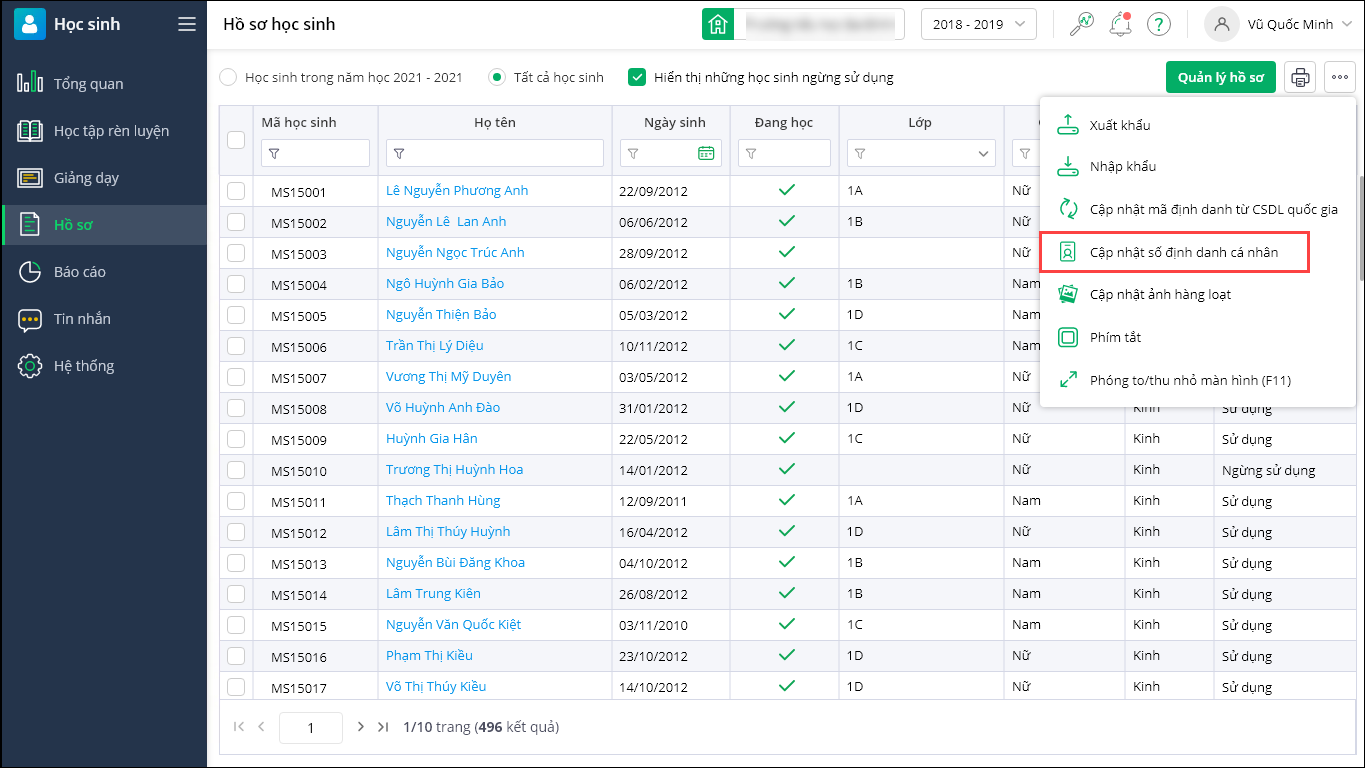
Task: Open student Lê Nguyễn Phương Anh profile
Action: pos(457,191)
